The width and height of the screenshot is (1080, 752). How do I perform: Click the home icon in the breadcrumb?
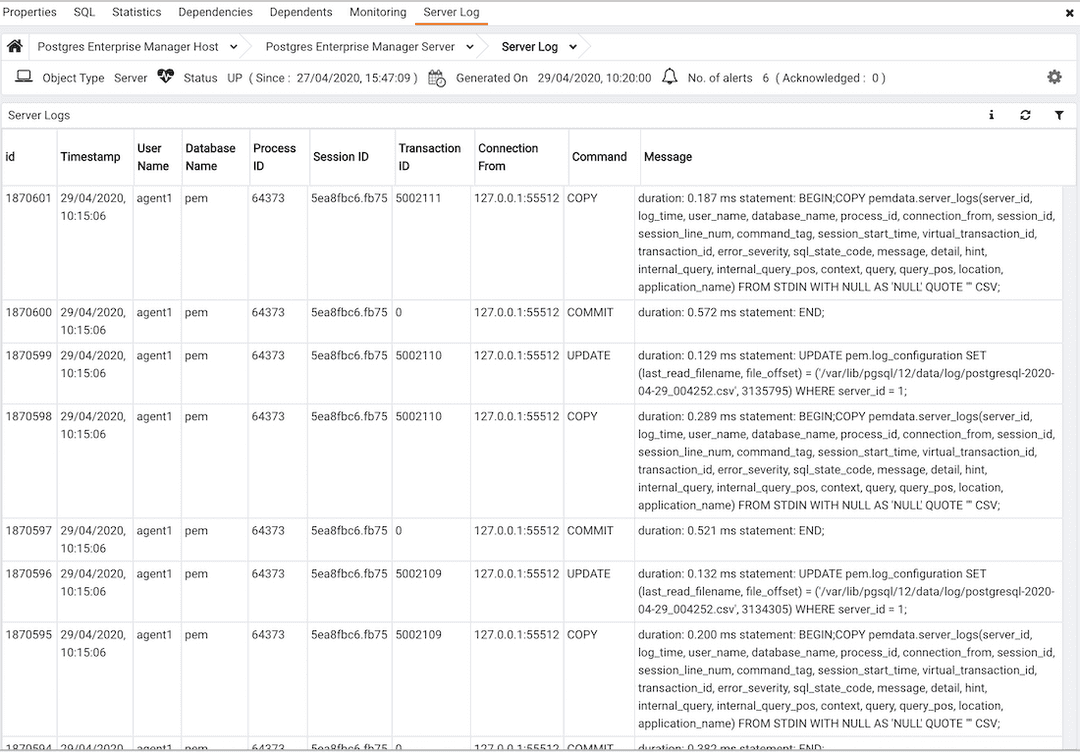[14, 45]
